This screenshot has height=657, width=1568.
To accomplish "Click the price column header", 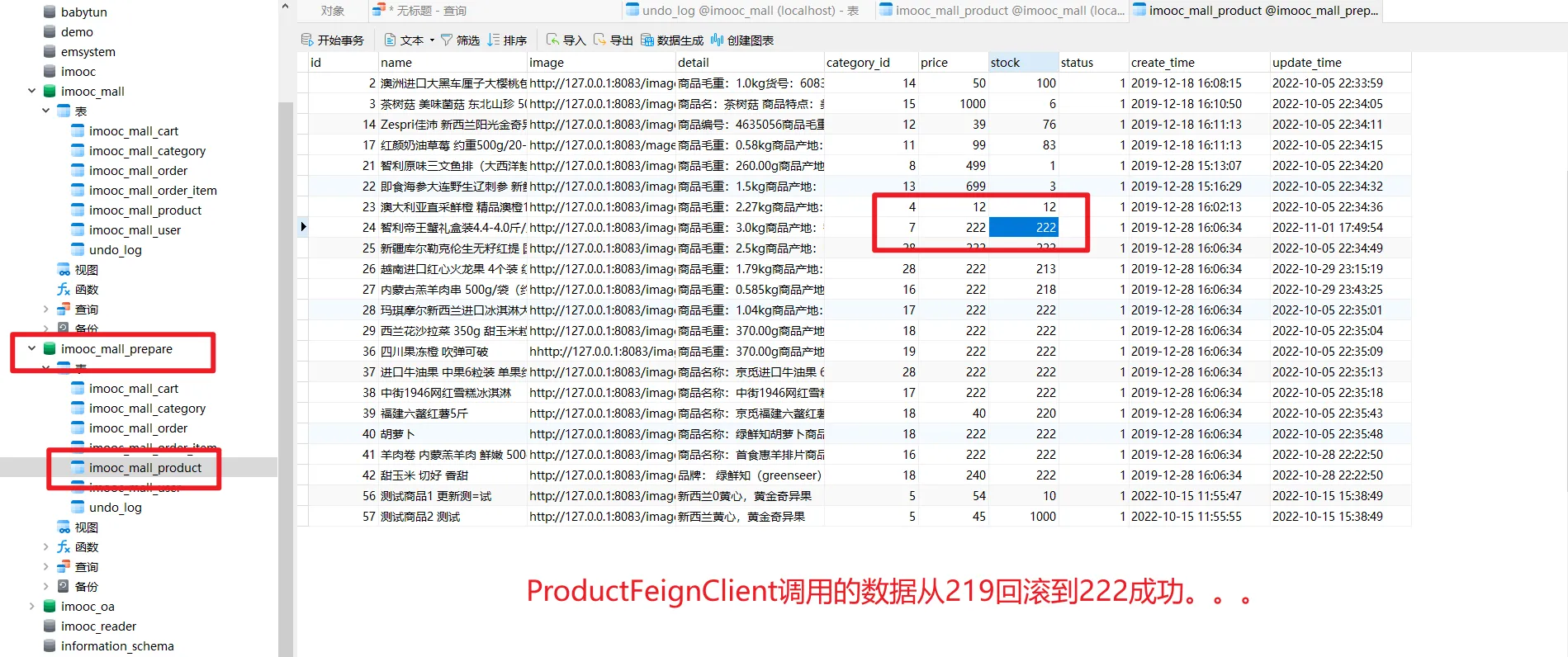I will pos(954,62).
